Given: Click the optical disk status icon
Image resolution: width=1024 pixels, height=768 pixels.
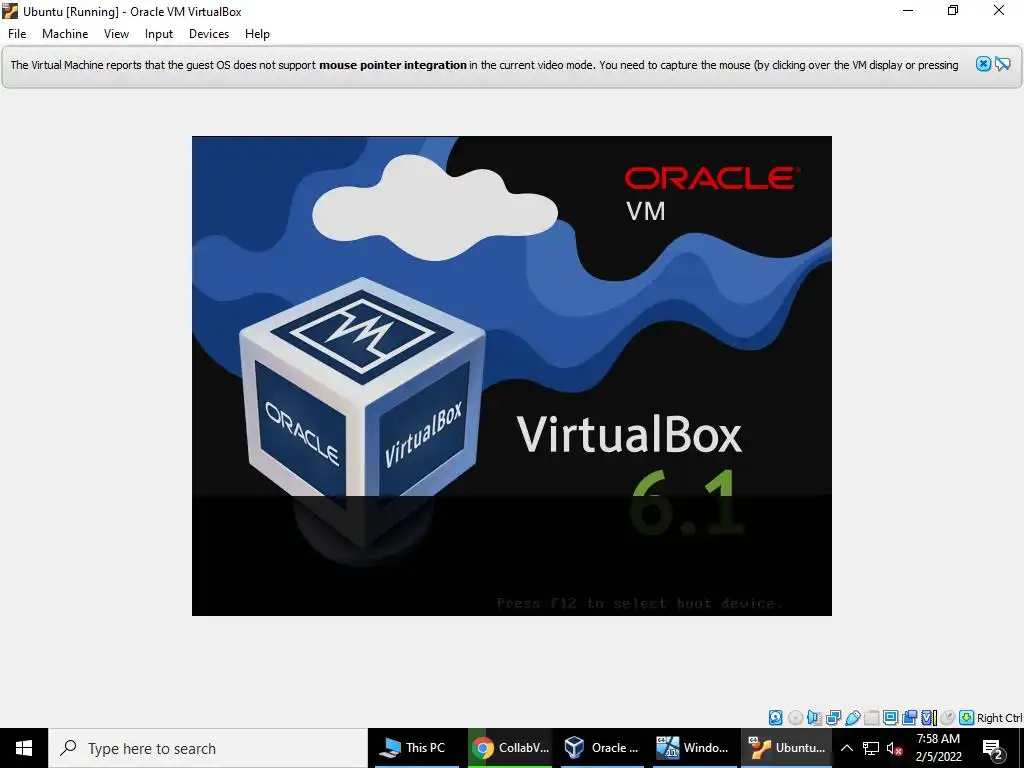Looking at the screenshot, I should click(795, 718).
